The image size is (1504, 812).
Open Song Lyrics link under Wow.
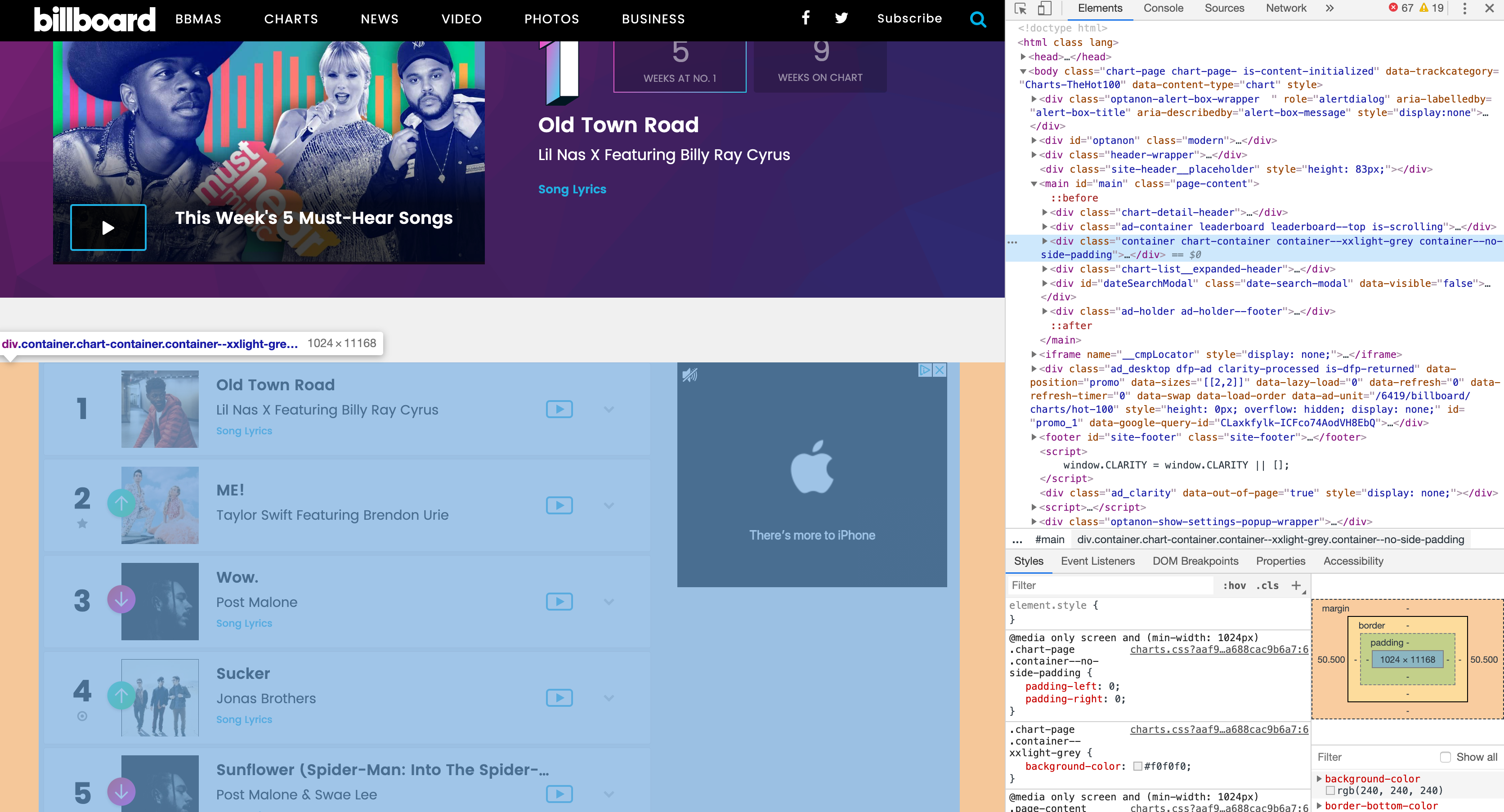tap(244, 623)
